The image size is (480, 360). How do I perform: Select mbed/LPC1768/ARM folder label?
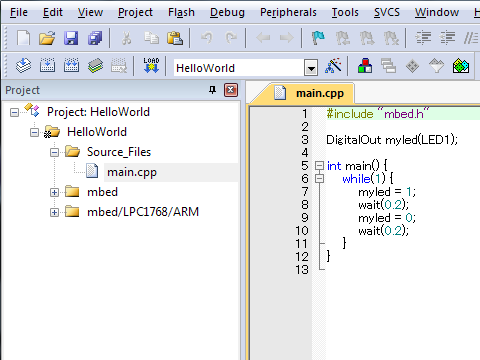[x=143, y=212]
